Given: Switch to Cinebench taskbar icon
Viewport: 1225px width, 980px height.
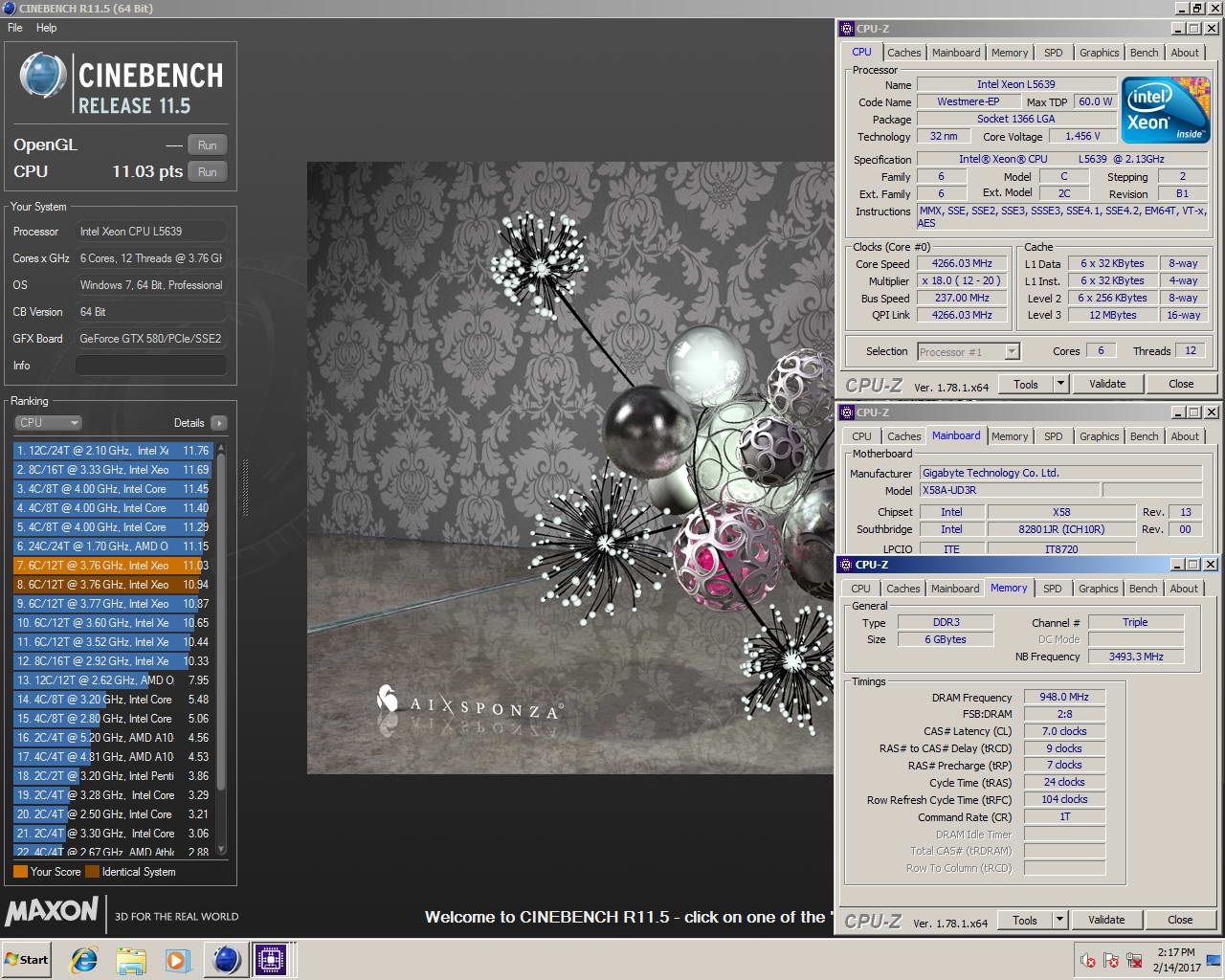Looking at the screenshot, I should point(226,959).
